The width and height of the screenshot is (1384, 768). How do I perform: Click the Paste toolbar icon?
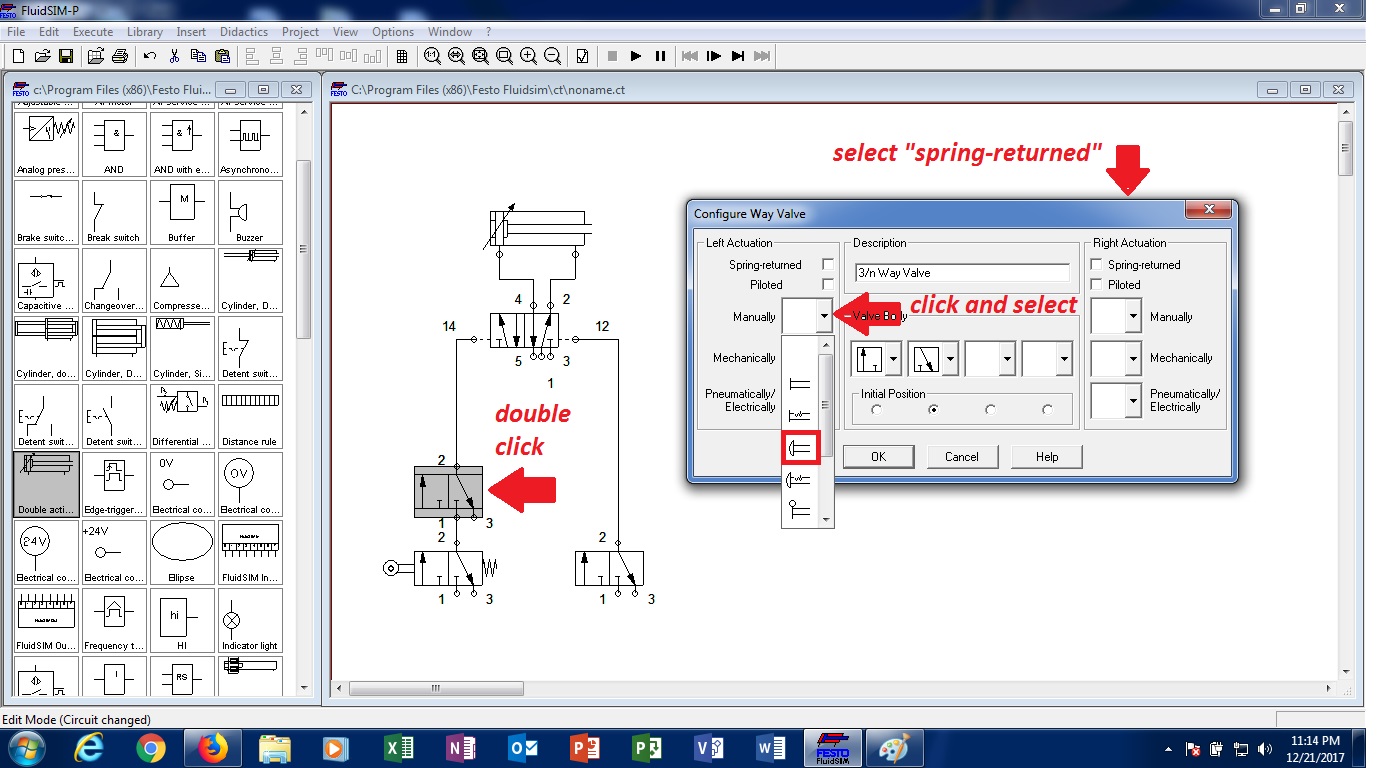pos(222,56)
